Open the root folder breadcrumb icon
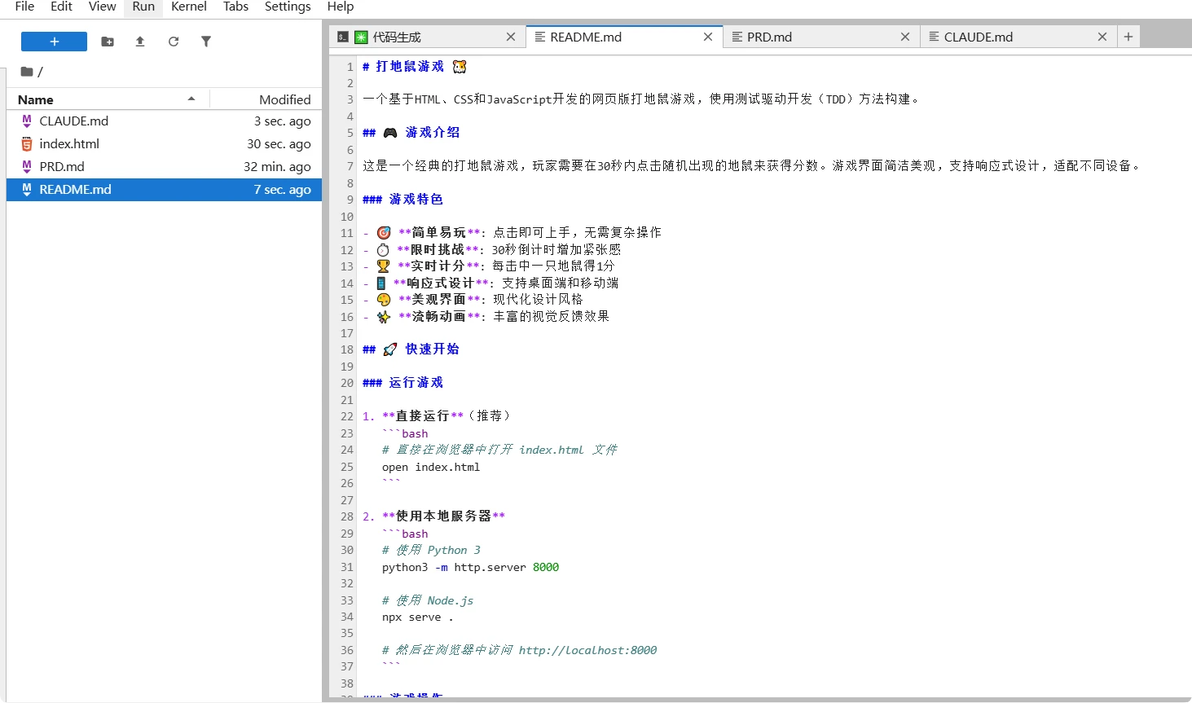1192x703 pixels. (27, 71)
